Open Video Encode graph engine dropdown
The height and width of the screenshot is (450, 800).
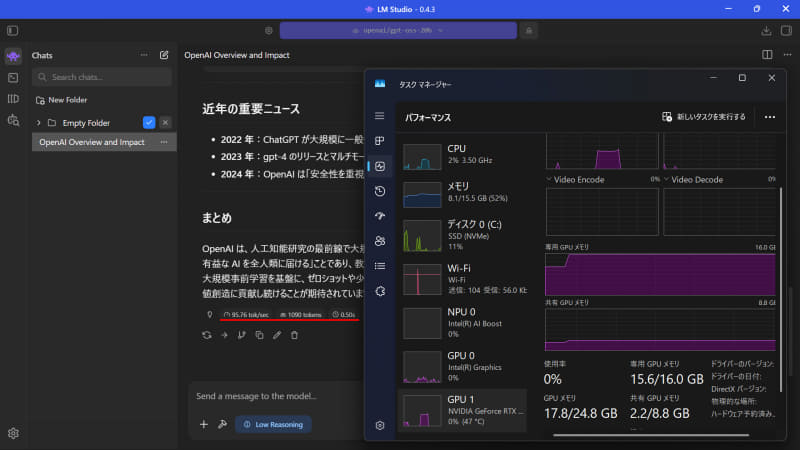[549, 180]
